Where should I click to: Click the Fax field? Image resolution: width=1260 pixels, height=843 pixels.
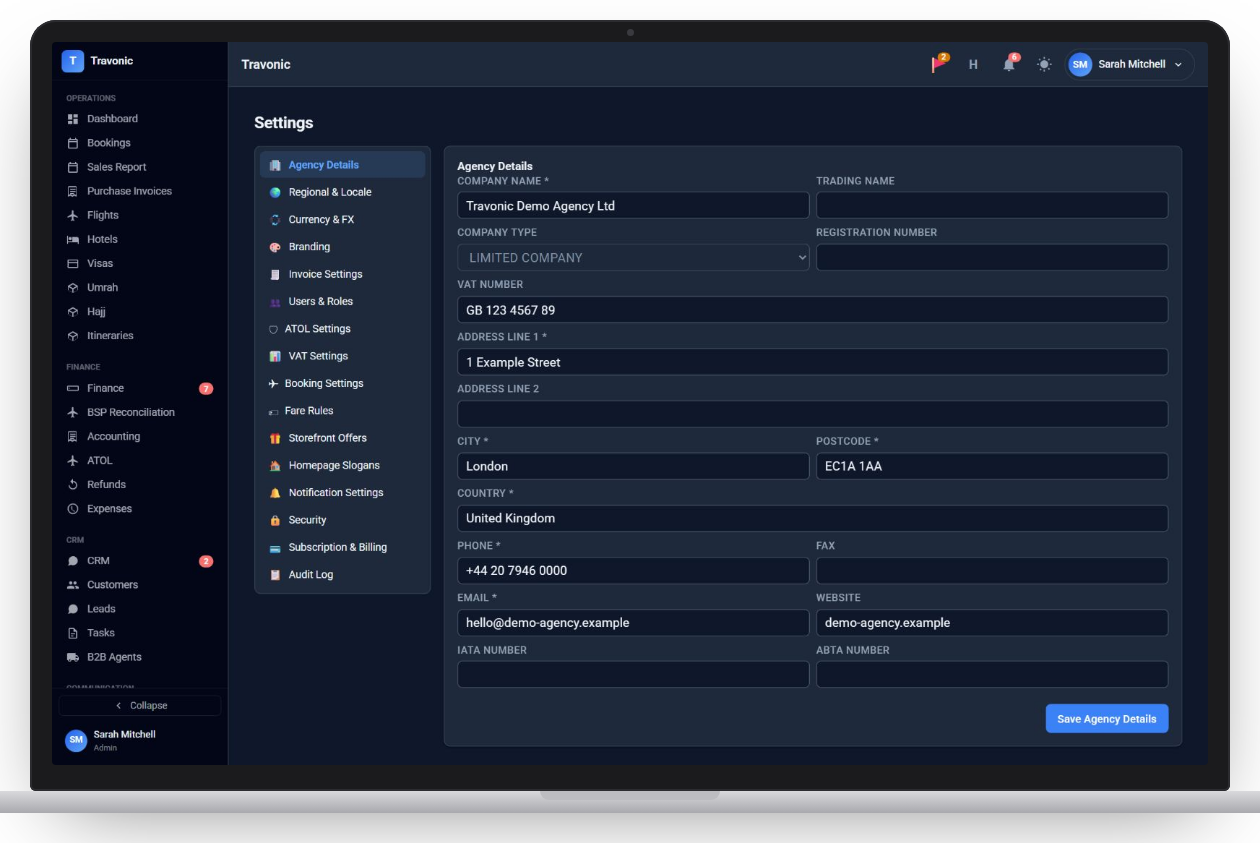coord(992,570)
